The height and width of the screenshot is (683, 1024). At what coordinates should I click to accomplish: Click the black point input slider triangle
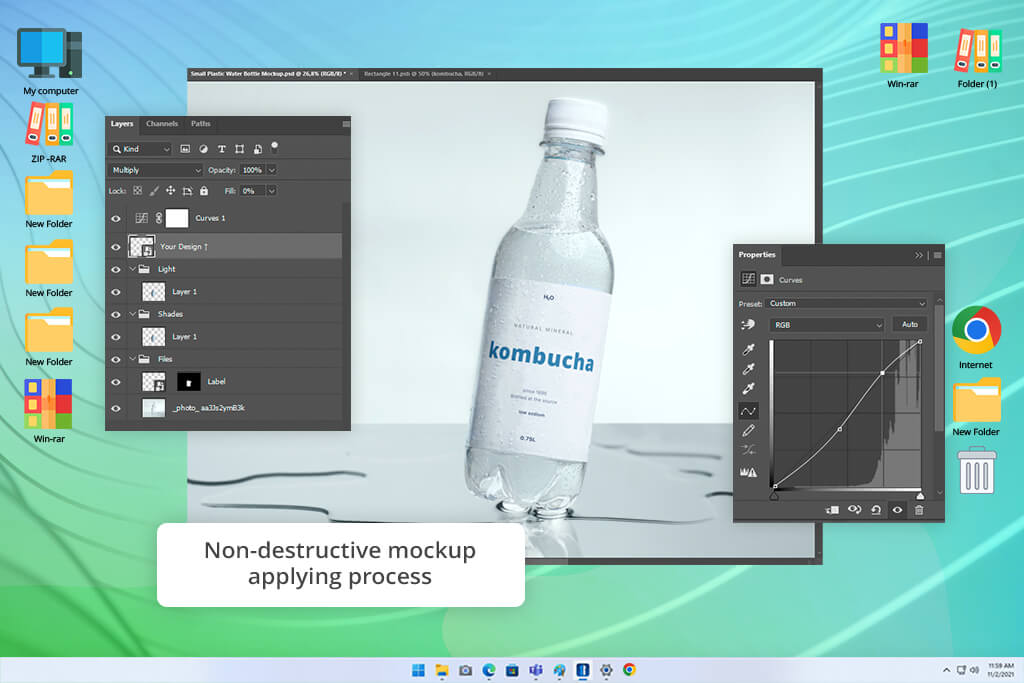coord(774,496)
